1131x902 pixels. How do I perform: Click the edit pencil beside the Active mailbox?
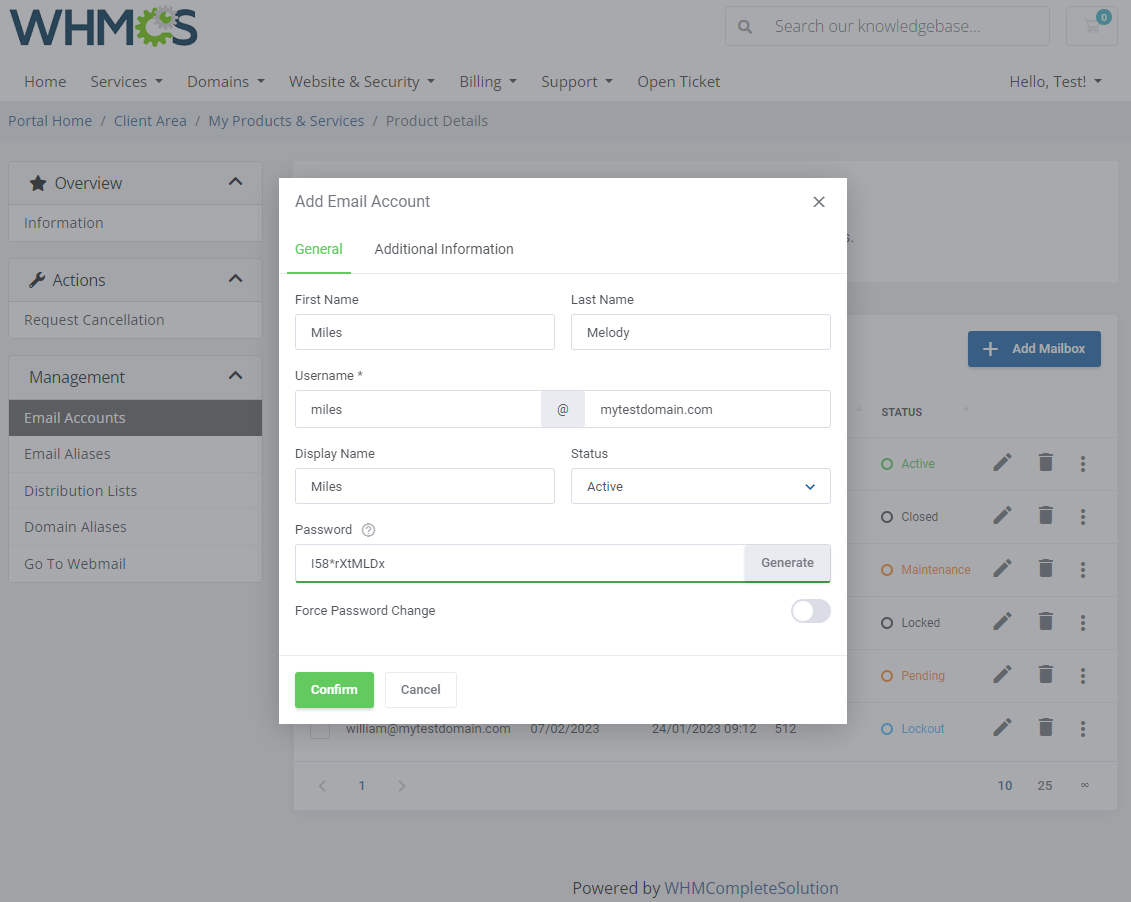tap(1002, 462)
